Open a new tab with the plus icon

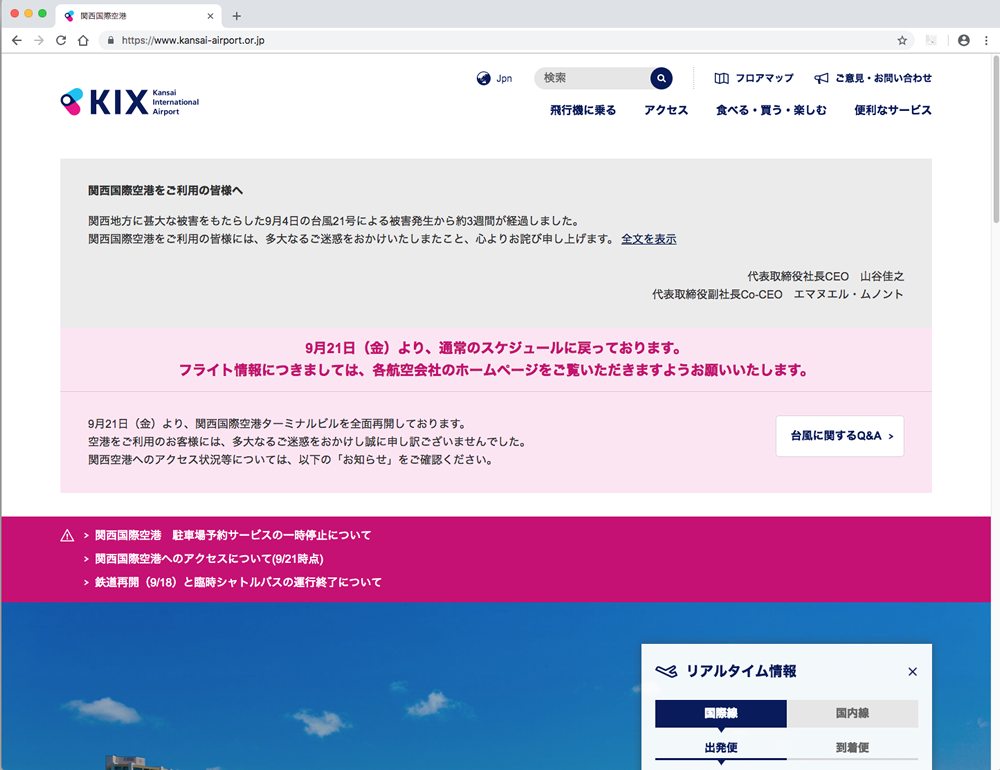point(237,16)
